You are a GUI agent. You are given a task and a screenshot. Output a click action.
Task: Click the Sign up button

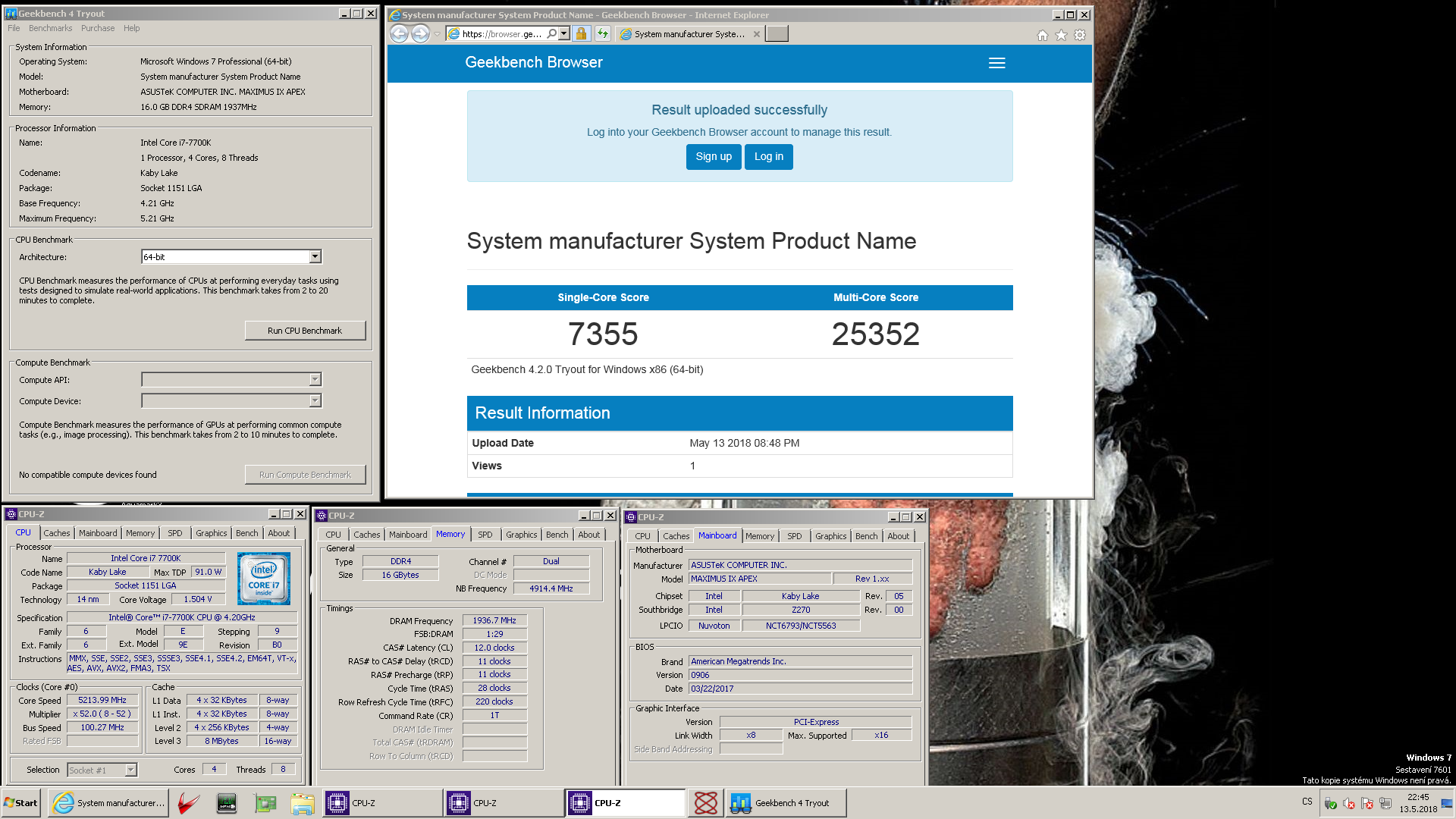(x=714, y=157)
